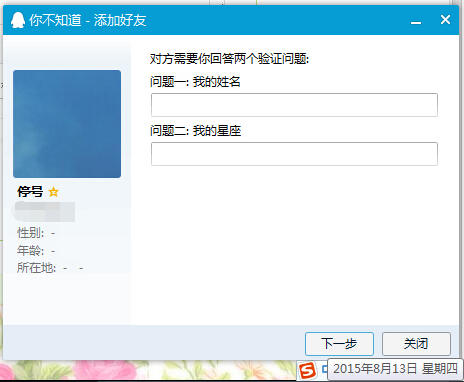464x382 pixels.
Task: Close the dialog with the X icon
Action: coord(445,20)
